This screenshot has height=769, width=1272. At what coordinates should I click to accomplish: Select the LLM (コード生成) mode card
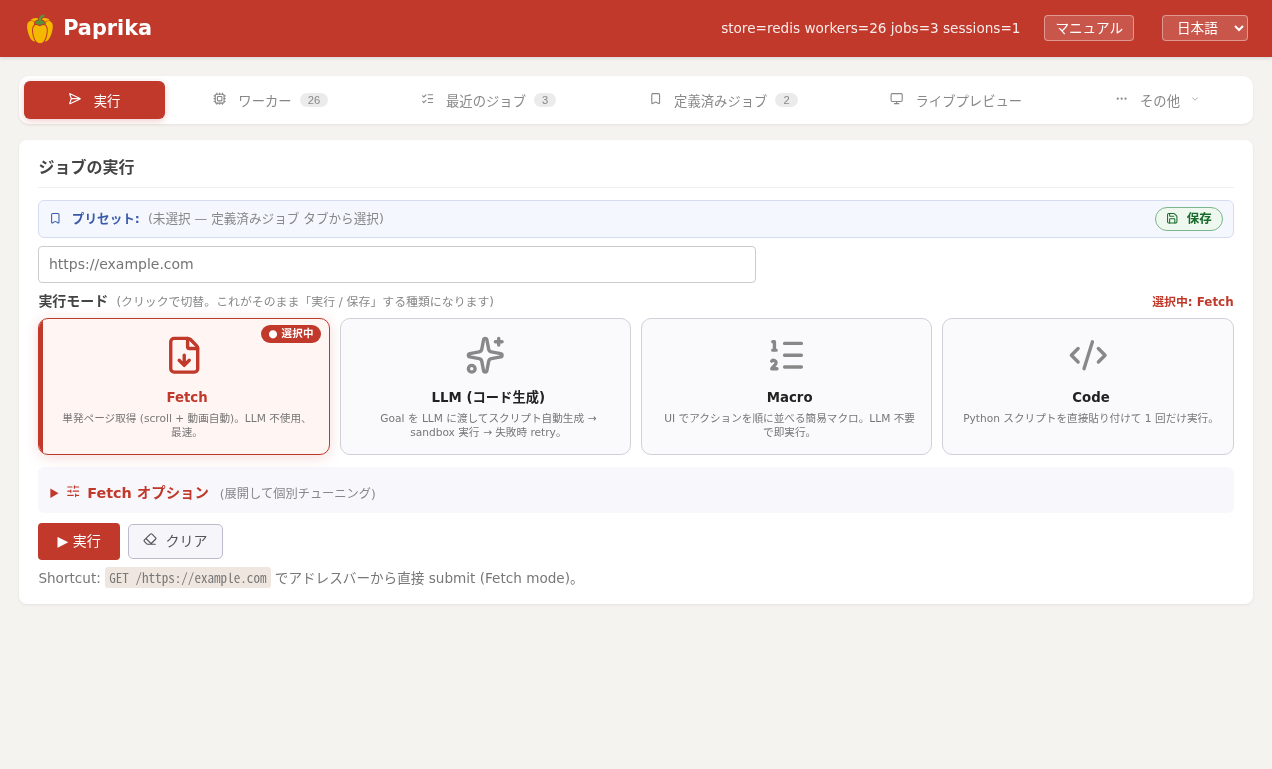coord(485,386)
